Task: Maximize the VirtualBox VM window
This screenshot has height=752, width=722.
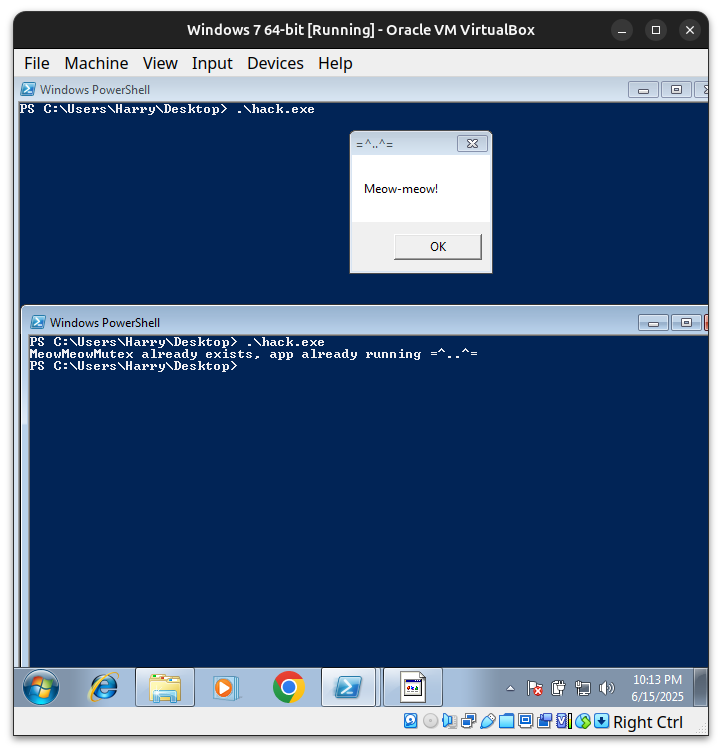Action: [x=656, y=30]
